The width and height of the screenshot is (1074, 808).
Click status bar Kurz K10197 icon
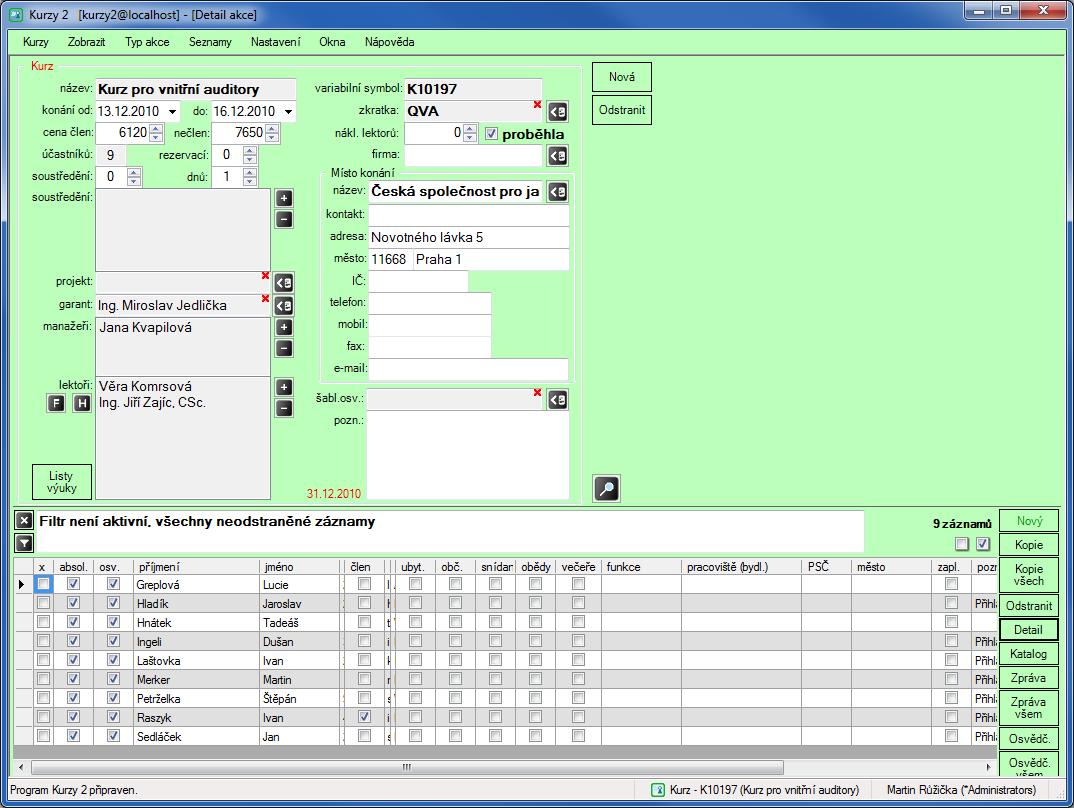point(658,790)
